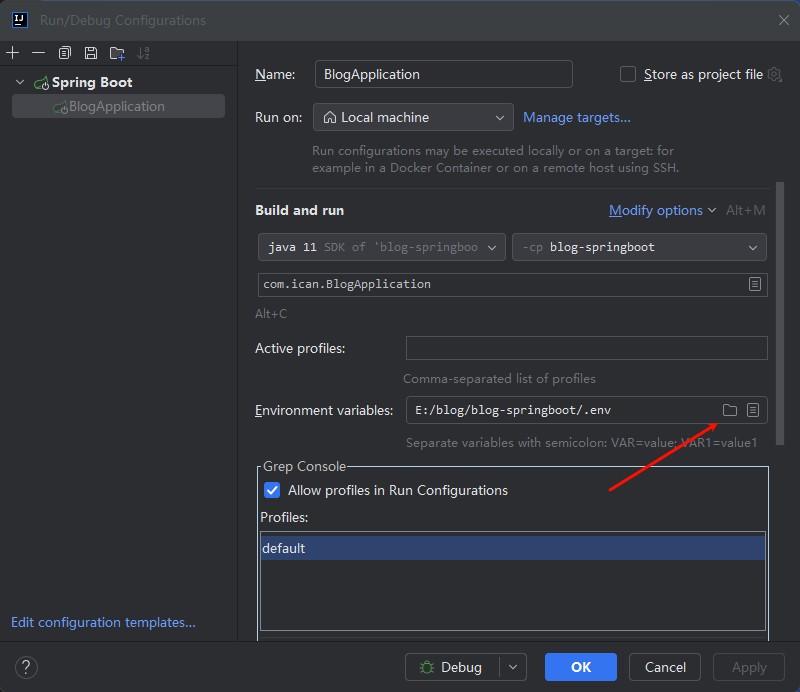Open the help question mark button
This screenshot has width=800, height=692.
click(x=26, y=667)
